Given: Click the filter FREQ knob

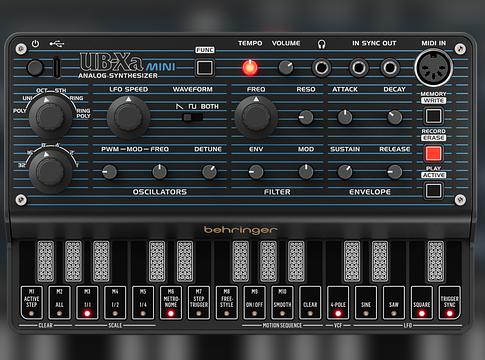Looking at the screenshot, I should (x=256, y=117).
